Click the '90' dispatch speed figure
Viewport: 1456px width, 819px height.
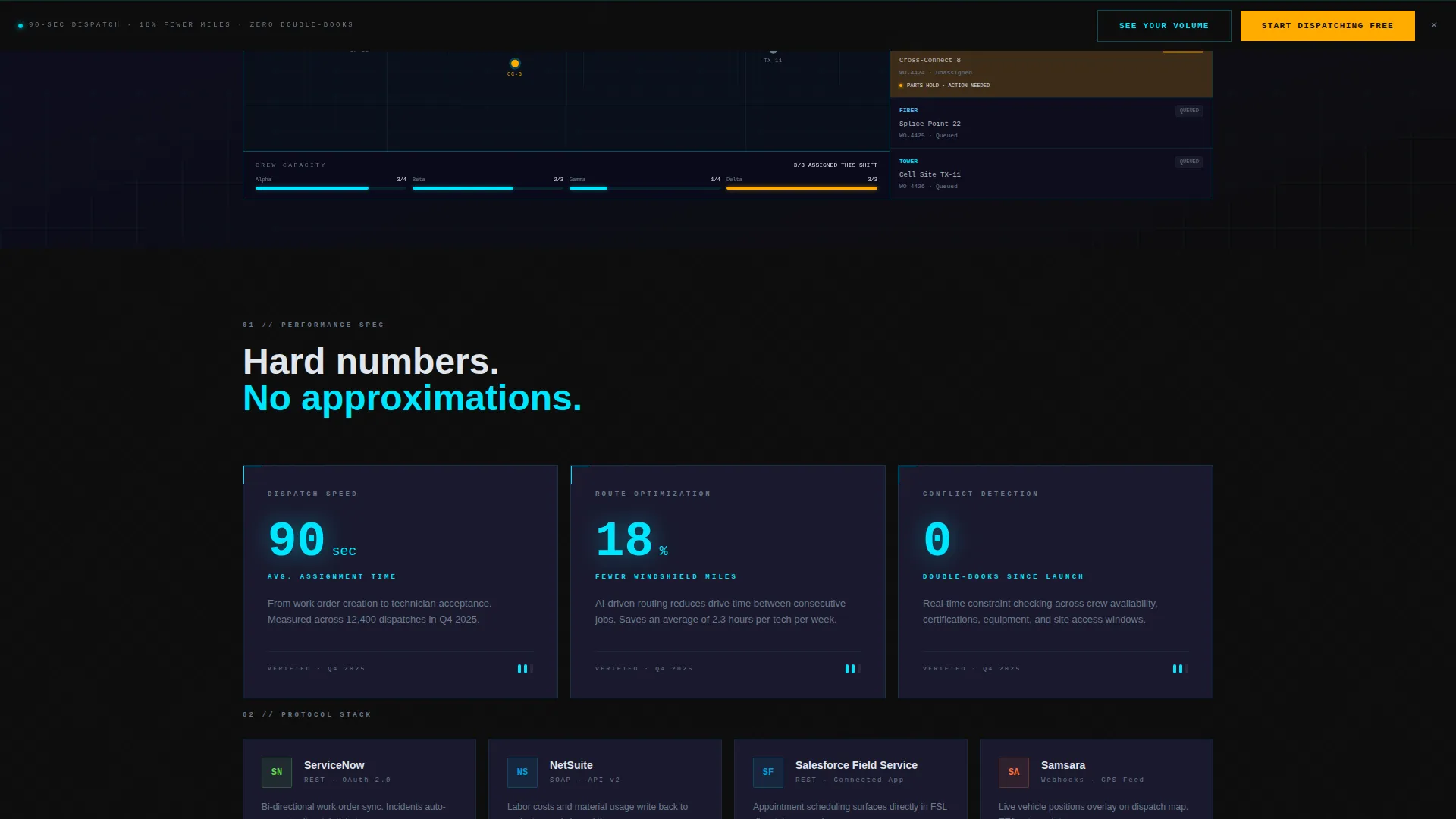[x=297, y=540]
